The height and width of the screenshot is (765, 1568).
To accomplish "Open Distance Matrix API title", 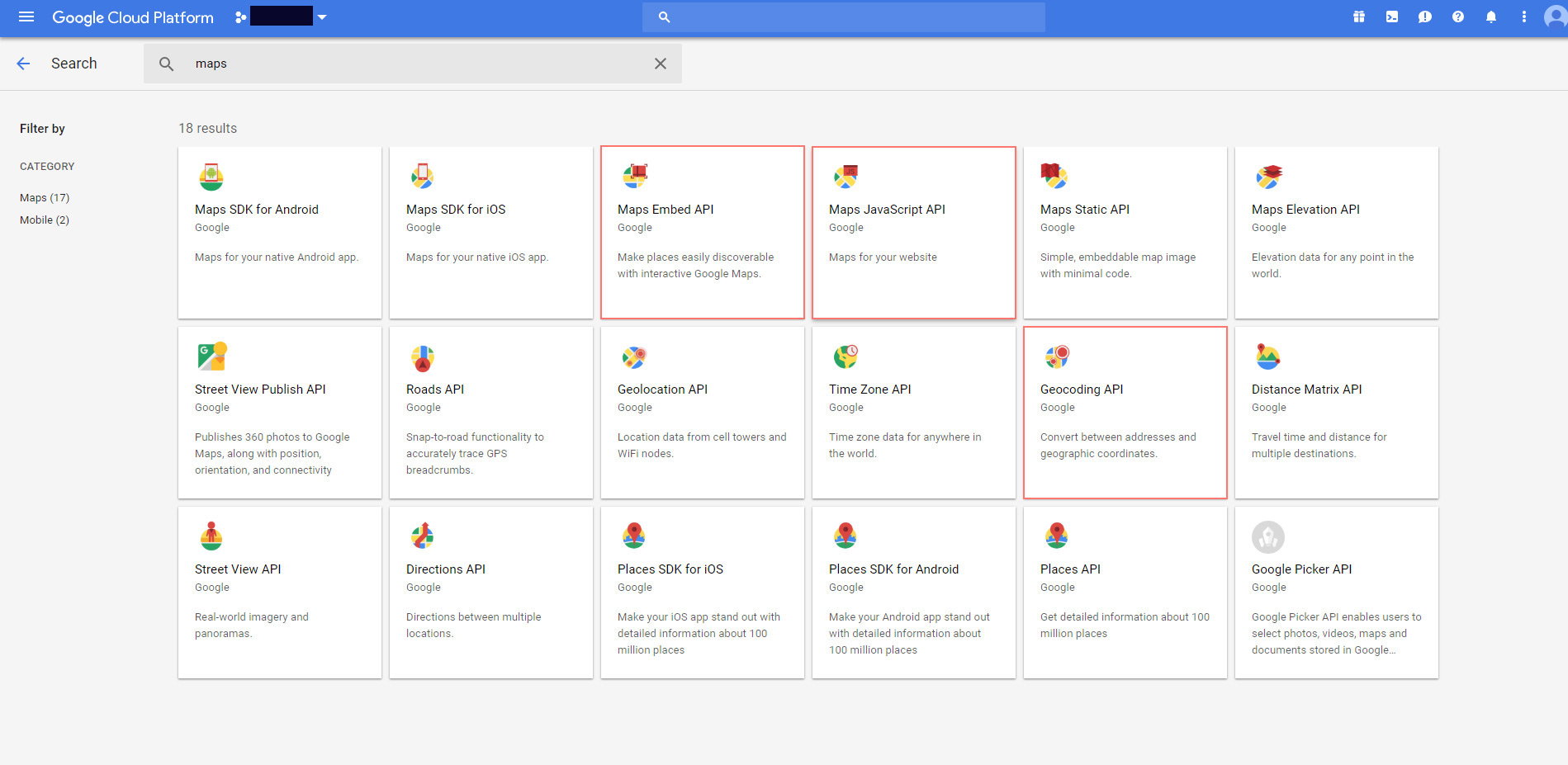I will click(1306, 390).
